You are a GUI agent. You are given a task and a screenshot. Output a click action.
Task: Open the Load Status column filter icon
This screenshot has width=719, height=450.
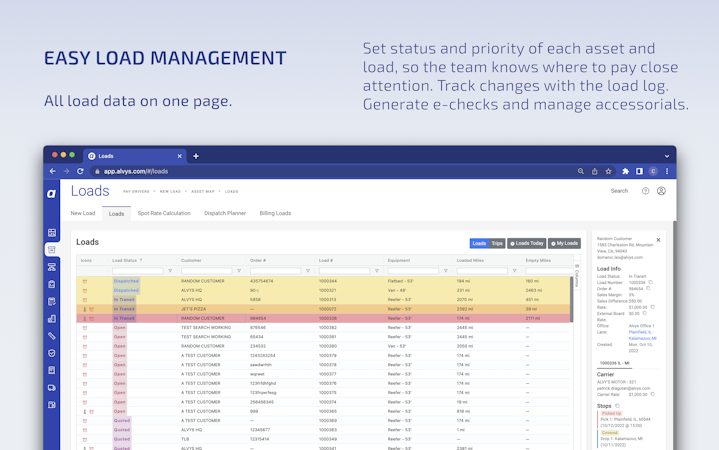(170, 271)
